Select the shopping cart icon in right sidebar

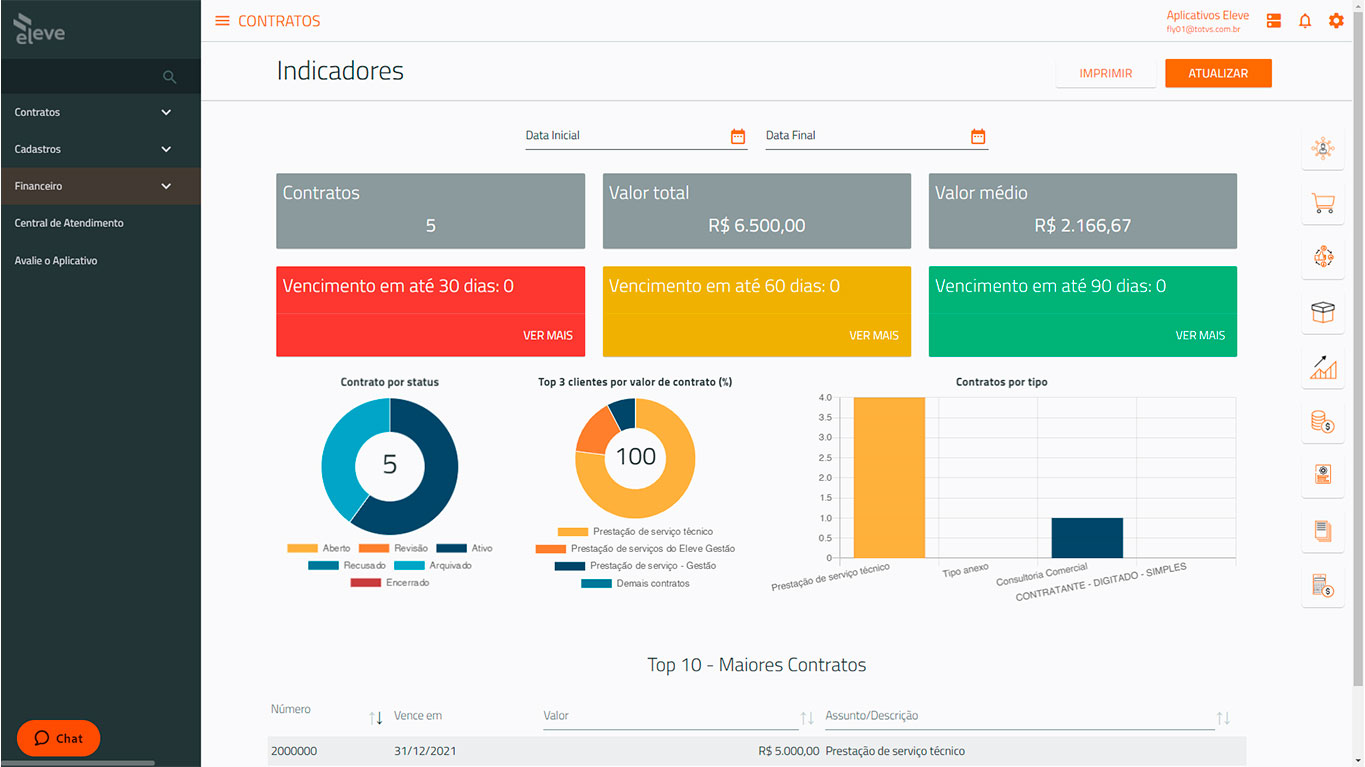point(1322,203)
